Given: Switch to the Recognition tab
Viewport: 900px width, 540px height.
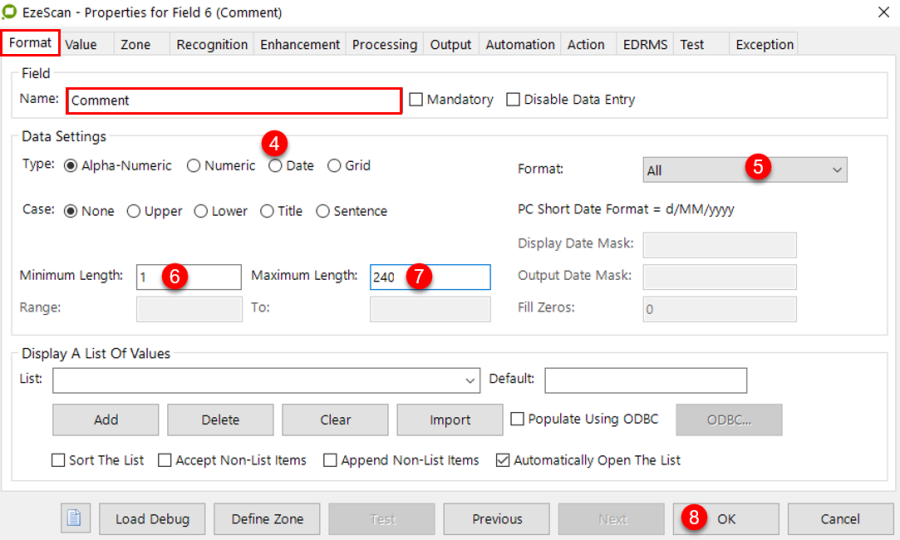Looking at the screenshot, I should (x=211, y=45).
